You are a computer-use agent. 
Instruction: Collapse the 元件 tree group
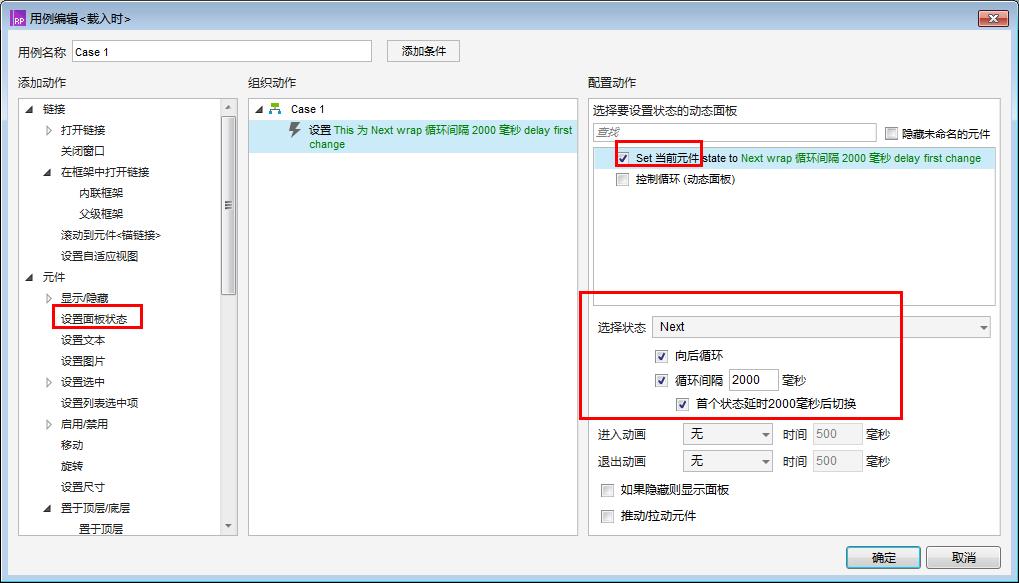coord(29,277)
